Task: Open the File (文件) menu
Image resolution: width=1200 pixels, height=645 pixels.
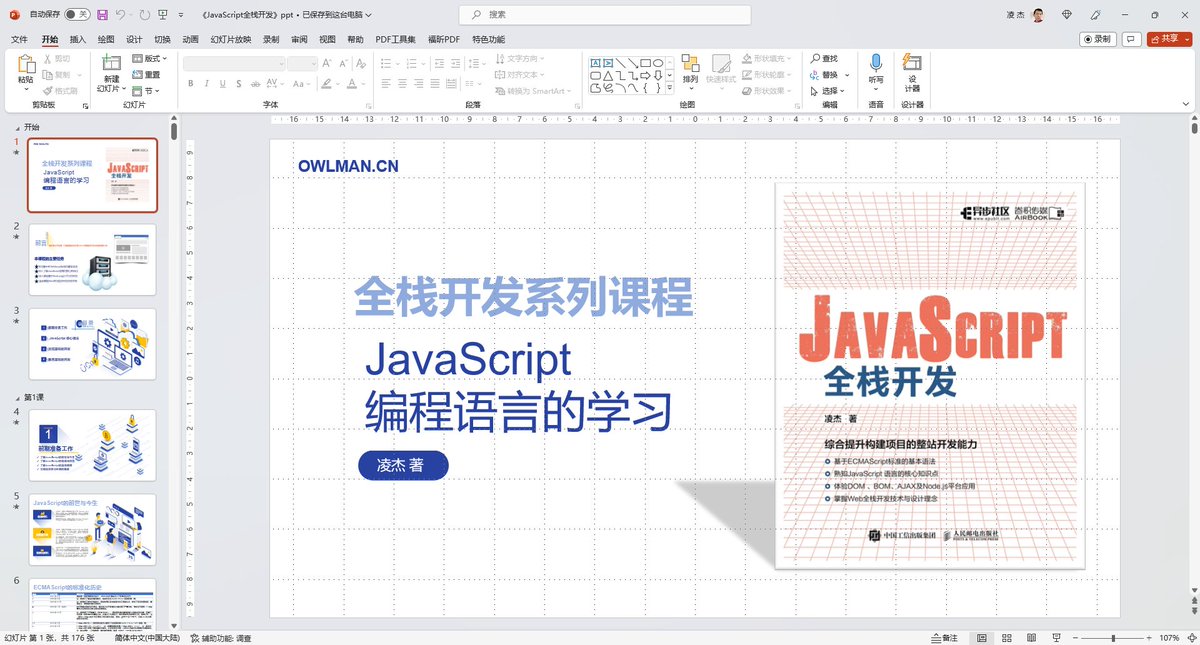Action: 19,39
